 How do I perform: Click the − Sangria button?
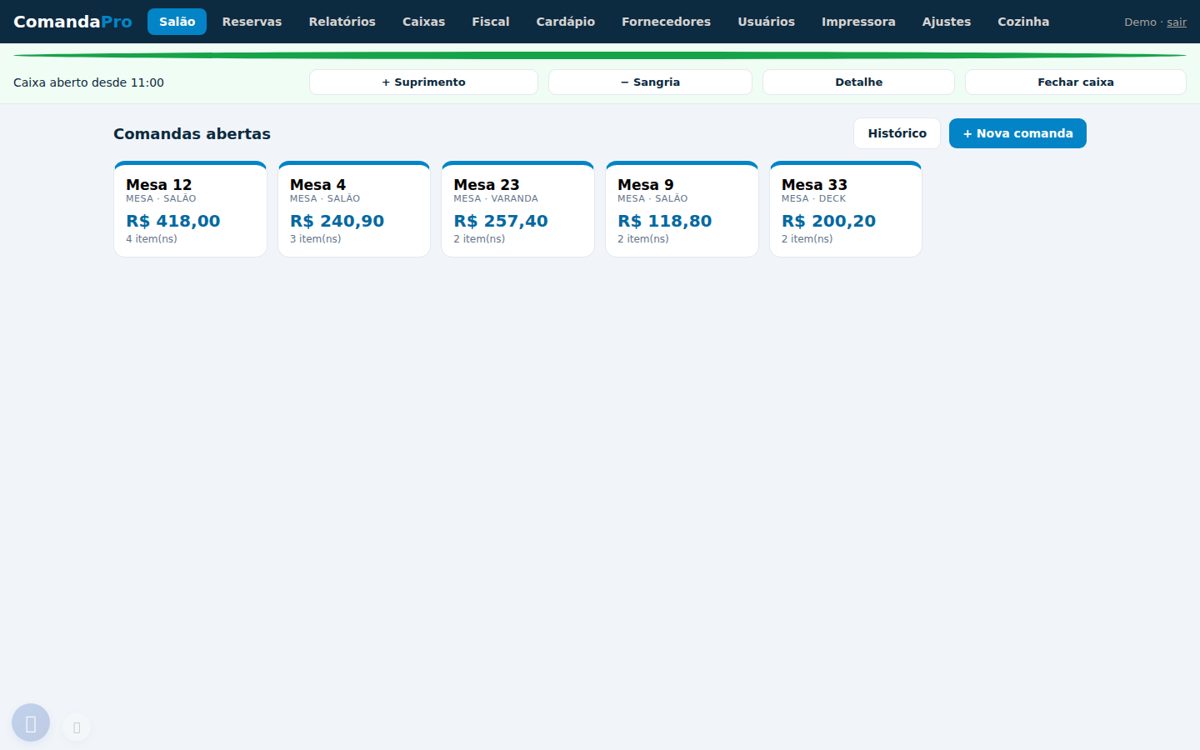pyautogui.click(x=650, y=82)
